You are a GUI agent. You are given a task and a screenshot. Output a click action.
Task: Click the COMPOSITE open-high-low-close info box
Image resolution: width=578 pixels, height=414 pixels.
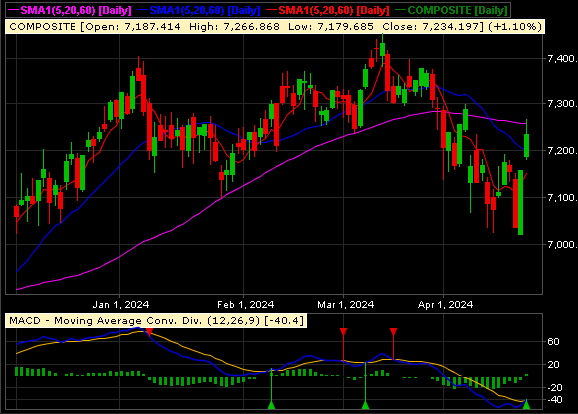pos(275,27)
